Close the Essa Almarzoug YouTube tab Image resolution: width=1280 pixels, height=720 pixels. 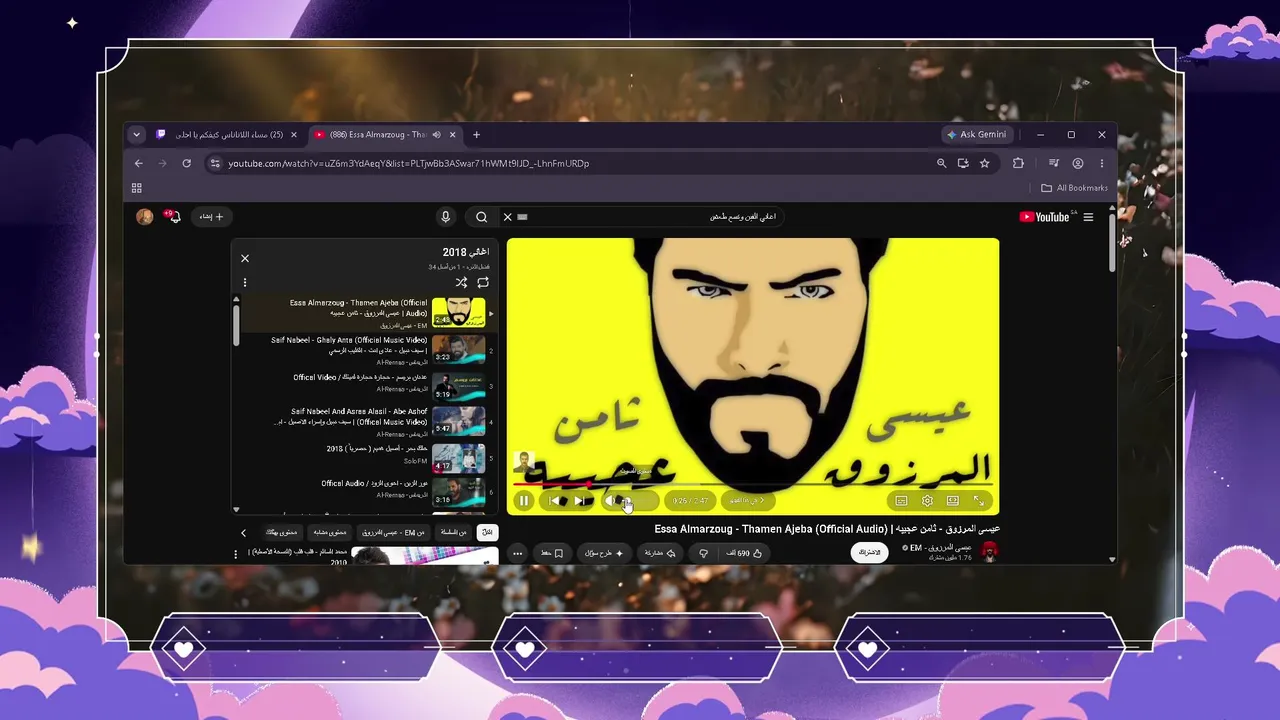453,135
